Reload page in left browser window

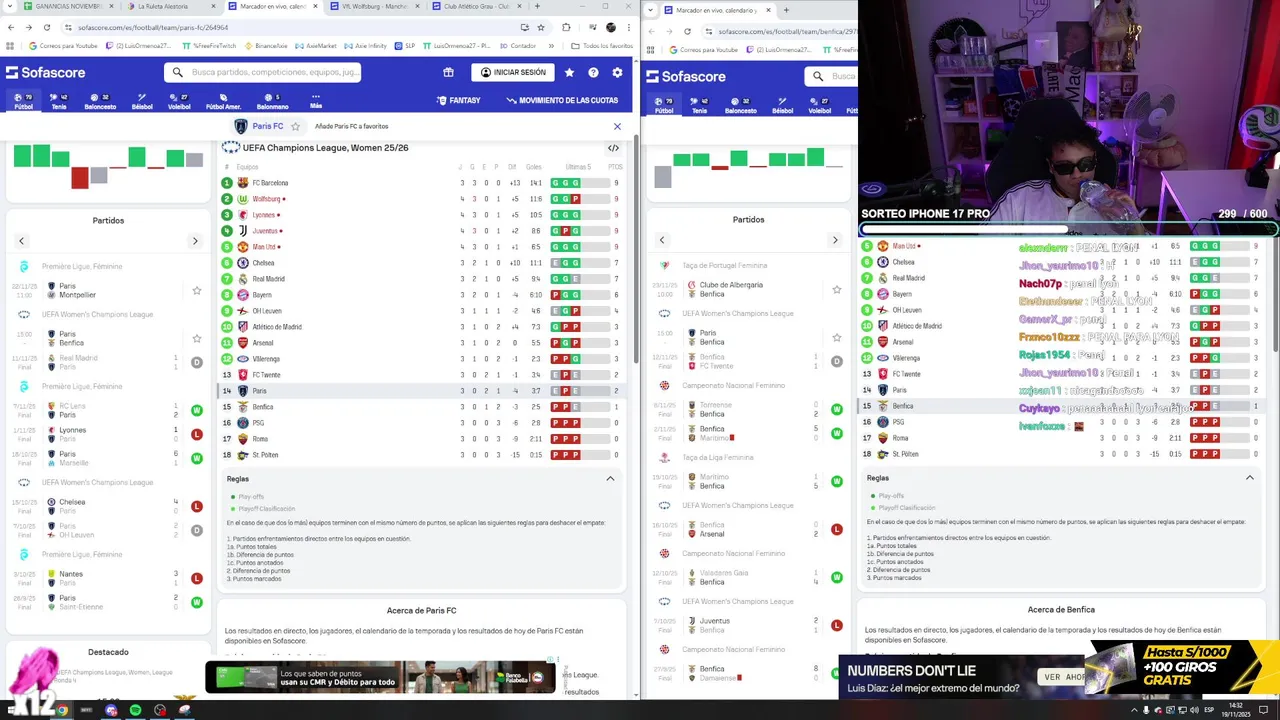(x=46, y=27)
